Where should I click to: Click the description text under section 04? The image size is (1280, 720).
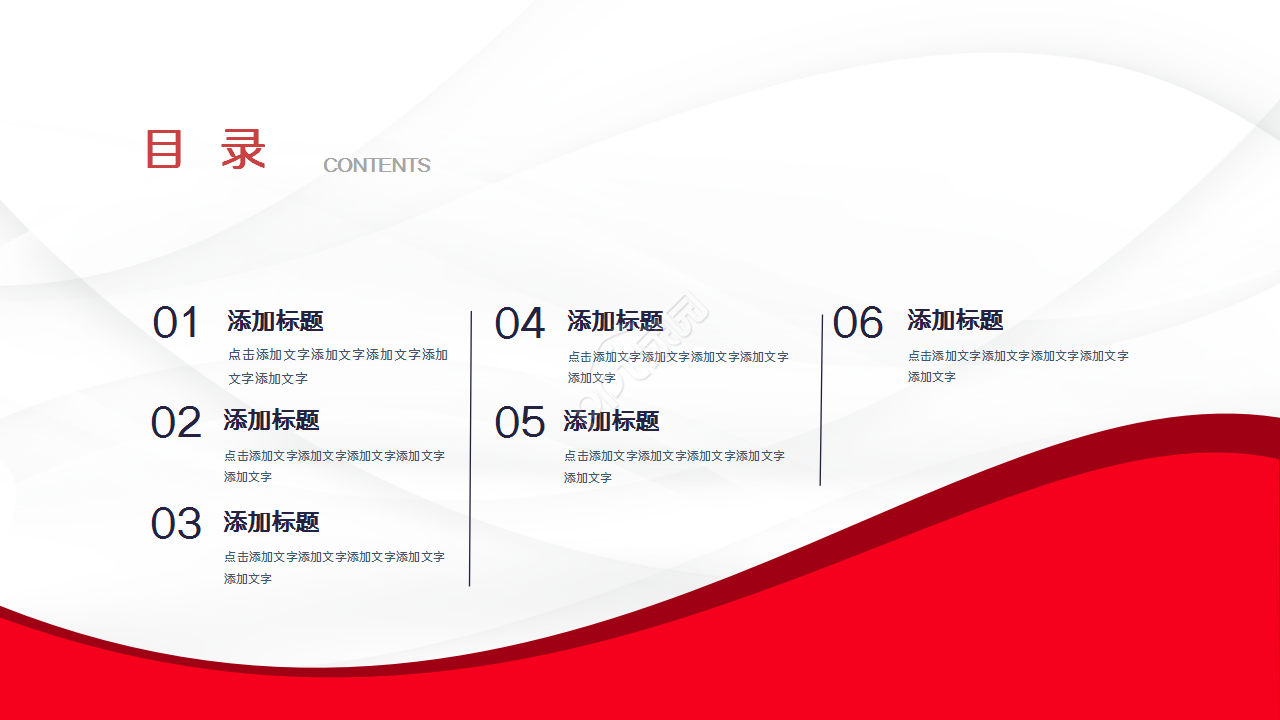tap(678, 367)
